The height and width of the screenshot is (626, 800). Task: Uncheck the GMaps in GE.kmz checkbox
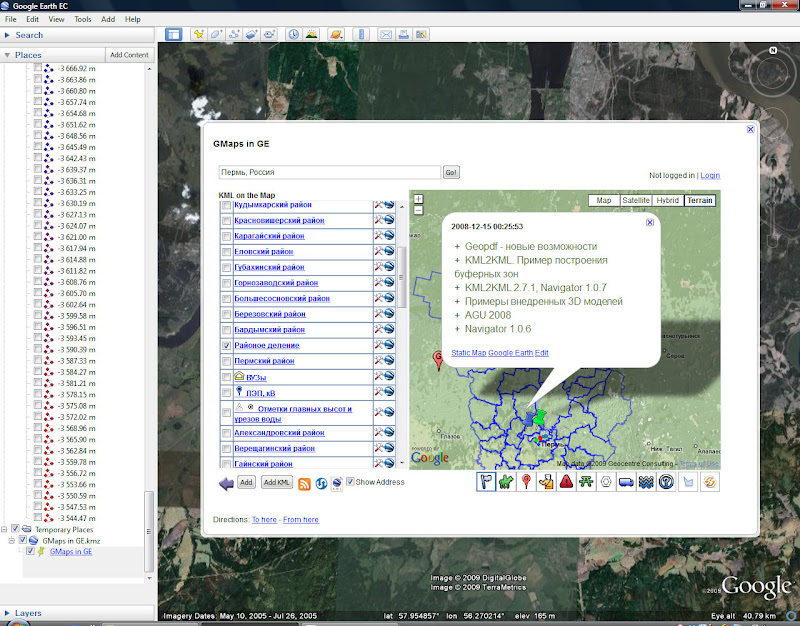pyautogui.click(x=23, y=540)
